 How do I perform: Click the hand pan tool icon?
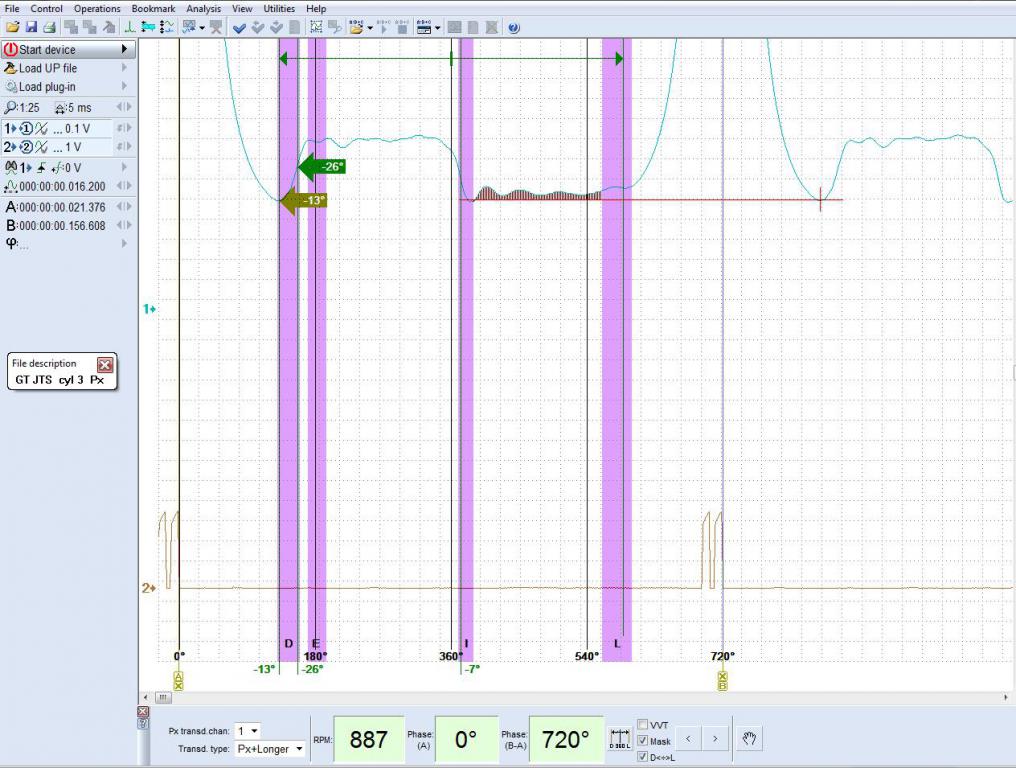[749, 739]
